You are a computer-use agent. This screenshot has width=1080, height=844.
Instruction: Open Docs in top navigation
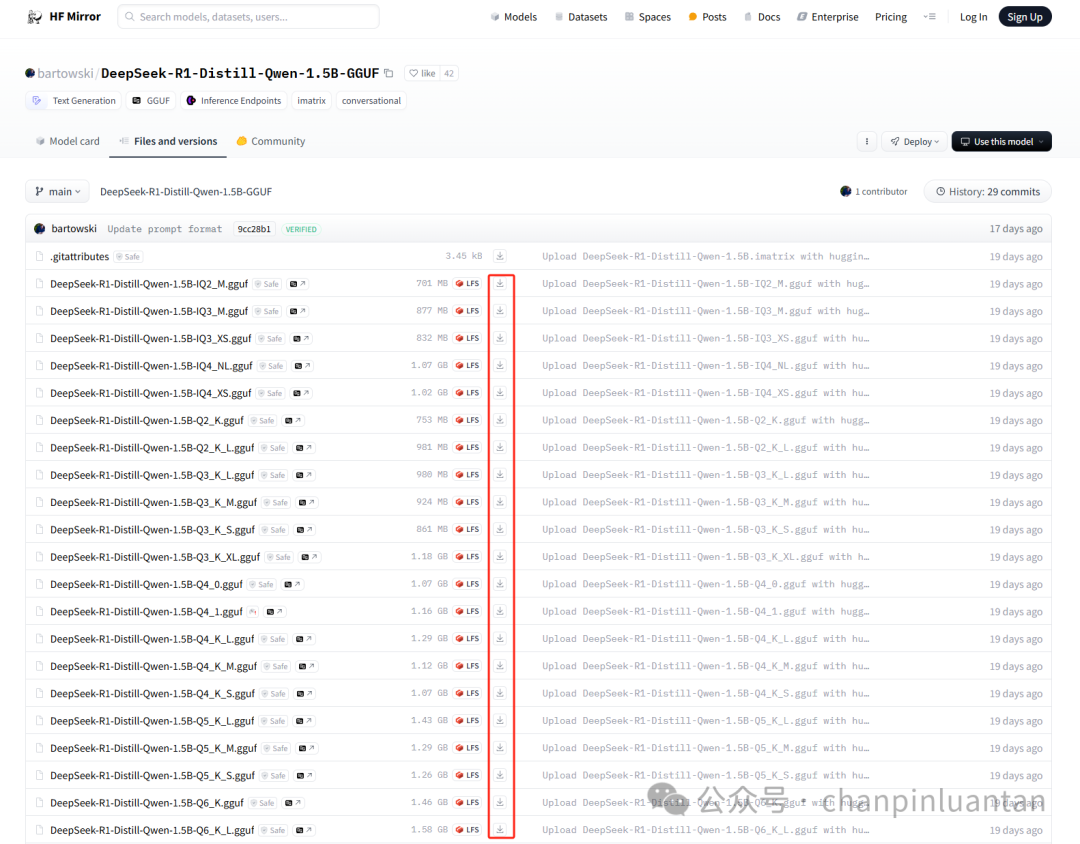coord(762,17)
